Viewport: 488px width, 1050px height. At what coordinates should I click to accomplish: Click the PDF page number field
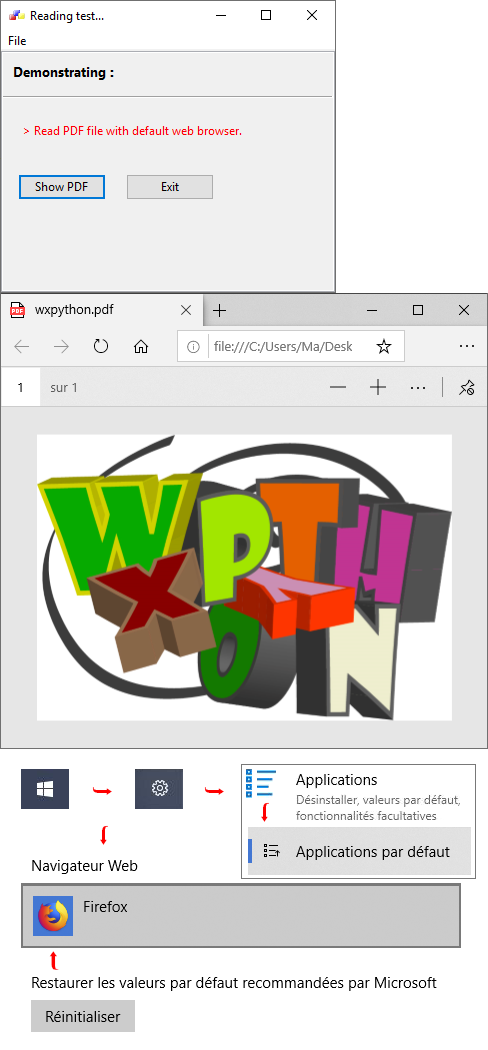21,387
